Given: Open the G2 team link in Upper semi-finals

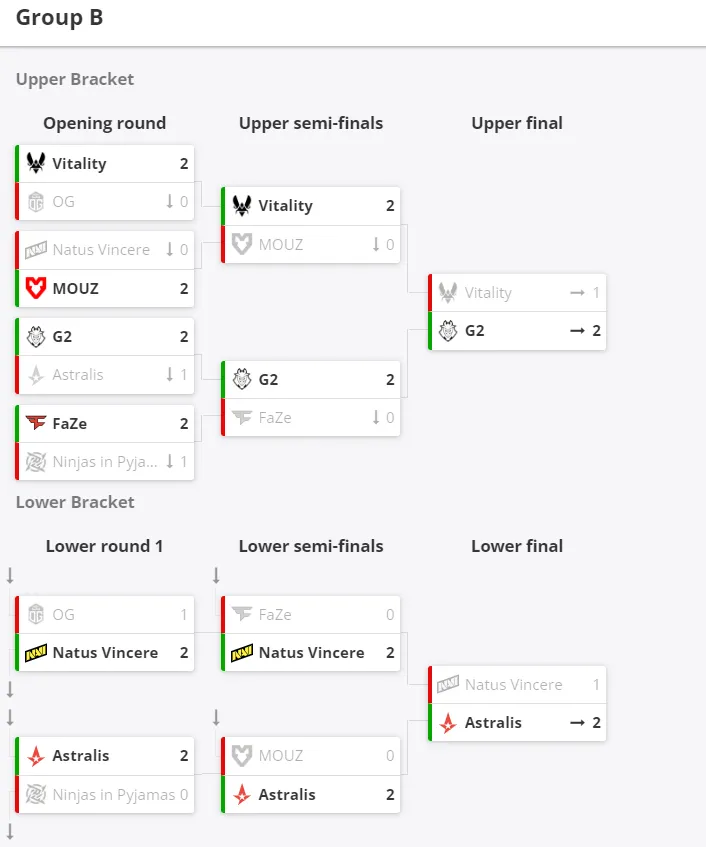Looking at the screenshot, I should click(268, 380).
